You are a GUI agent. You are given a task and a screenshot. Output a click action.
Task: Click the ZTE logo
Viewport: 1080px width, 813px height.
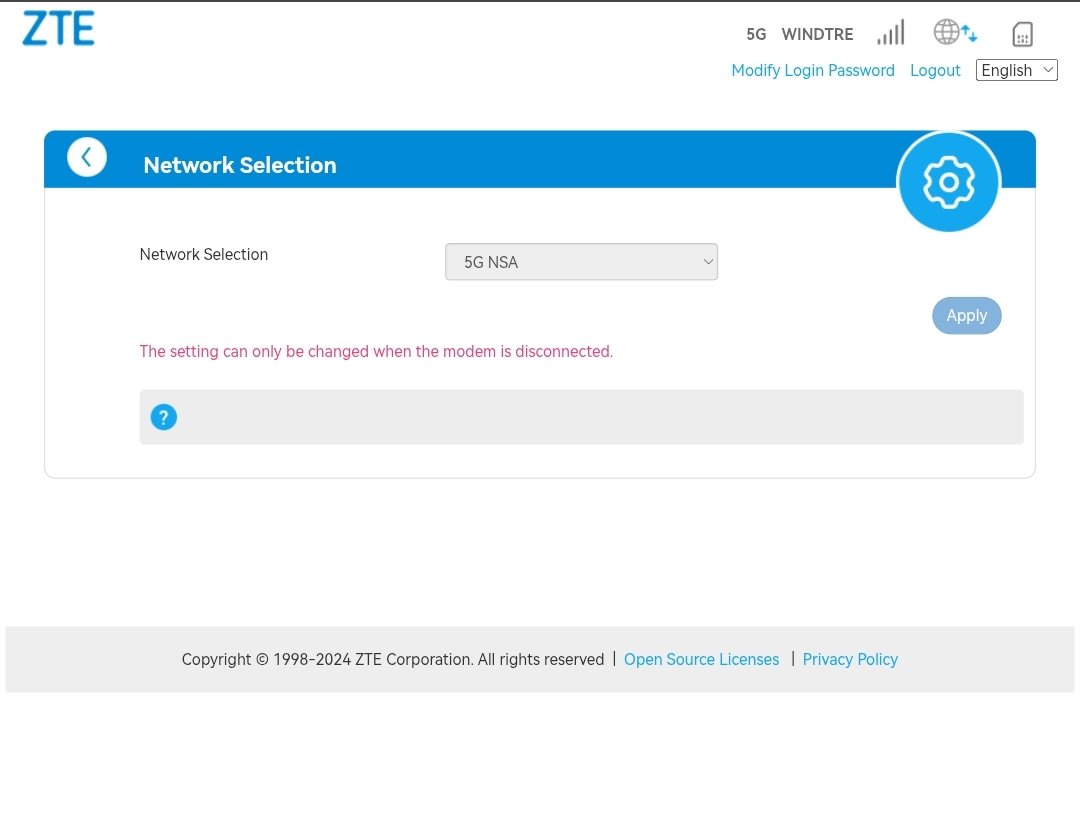point(58,29)
